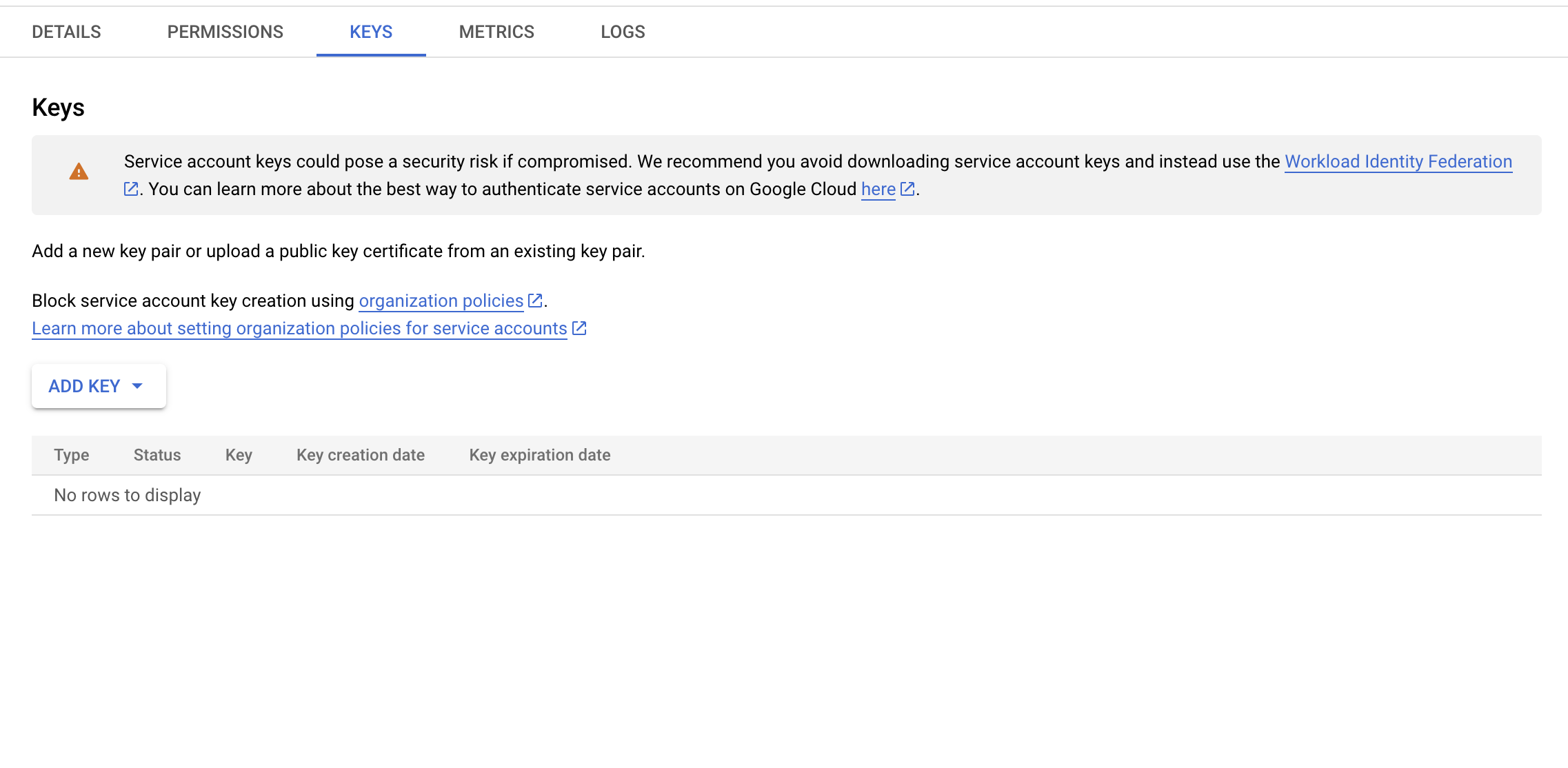Click the Key creation date header

tap(361, 455)
